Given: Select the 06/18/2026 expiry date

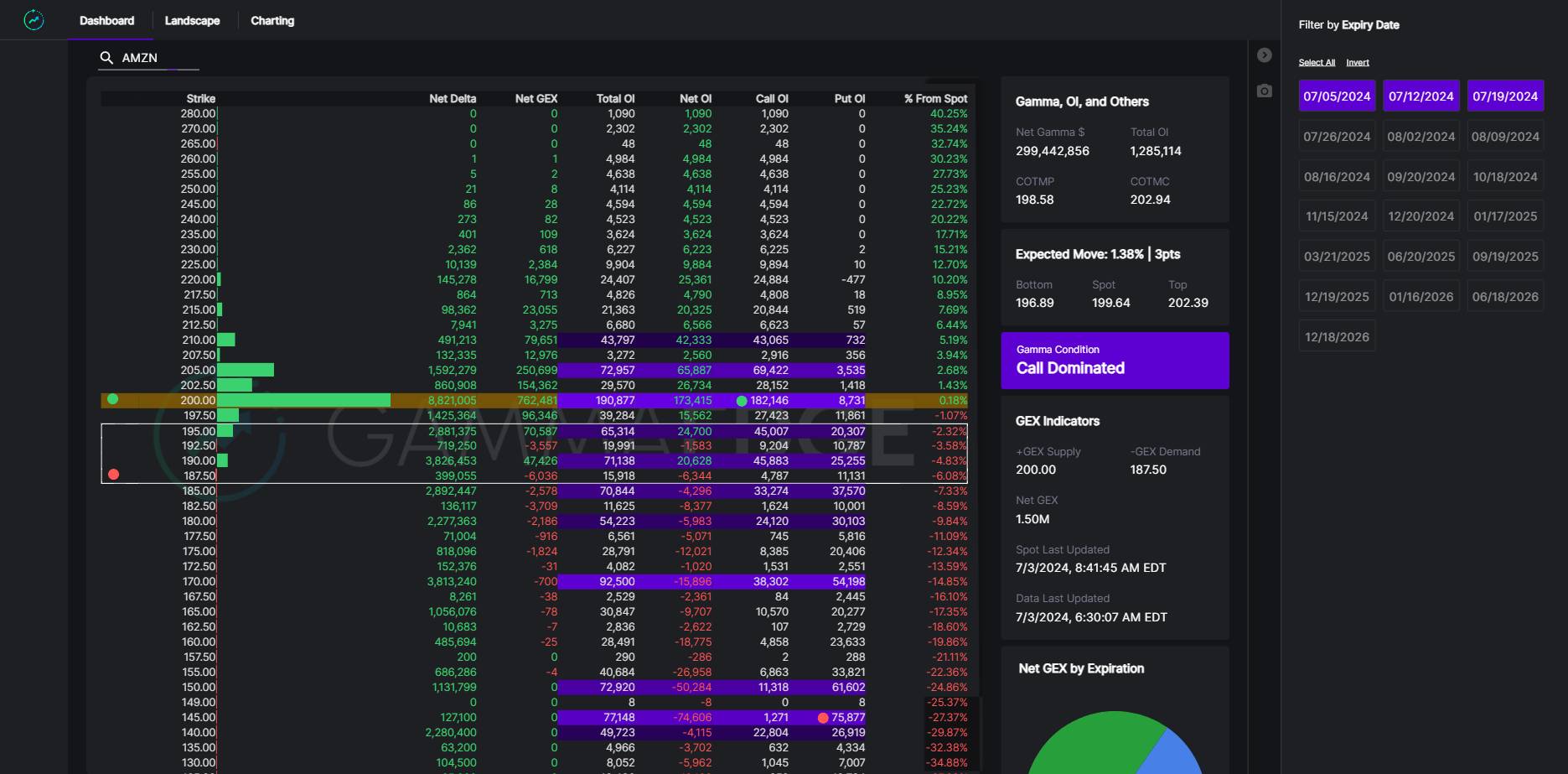Looking at the screenshot, I should 1505,296.
